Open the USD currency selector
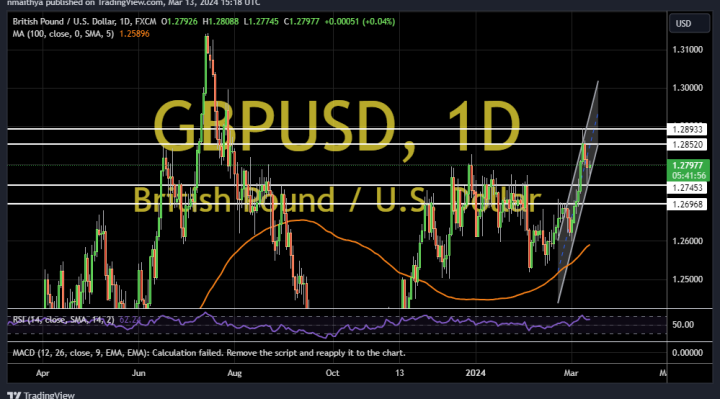Screen dimensions: 720x399 689,23
